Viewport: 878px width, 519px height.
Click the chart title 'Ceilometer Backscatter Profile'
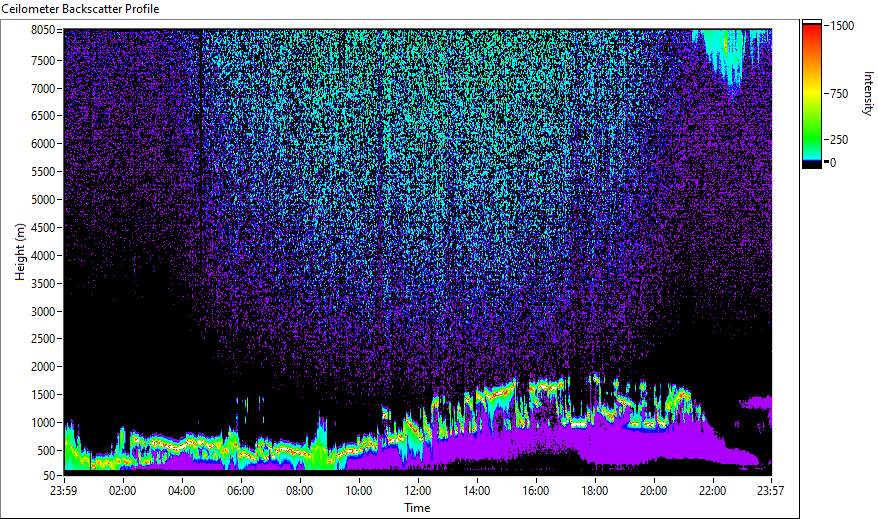[x=80, y=9]
